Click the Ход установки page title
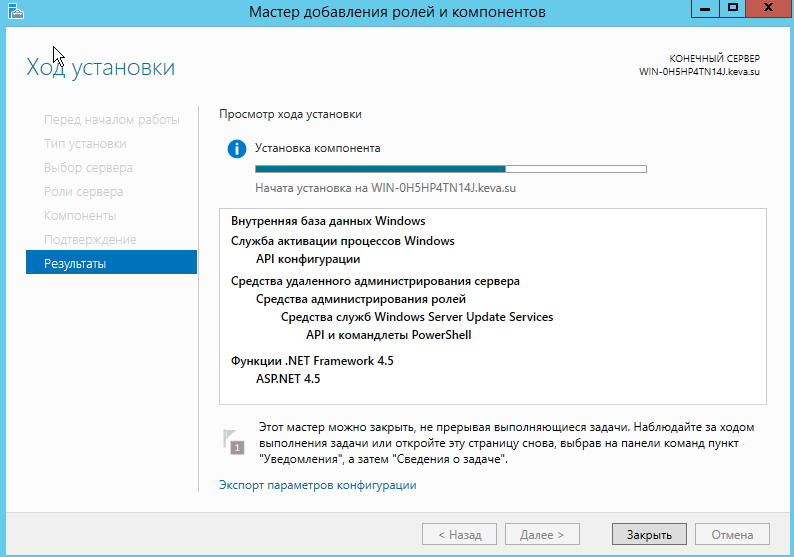Screen dimensions: 794x557 point(101,67)
